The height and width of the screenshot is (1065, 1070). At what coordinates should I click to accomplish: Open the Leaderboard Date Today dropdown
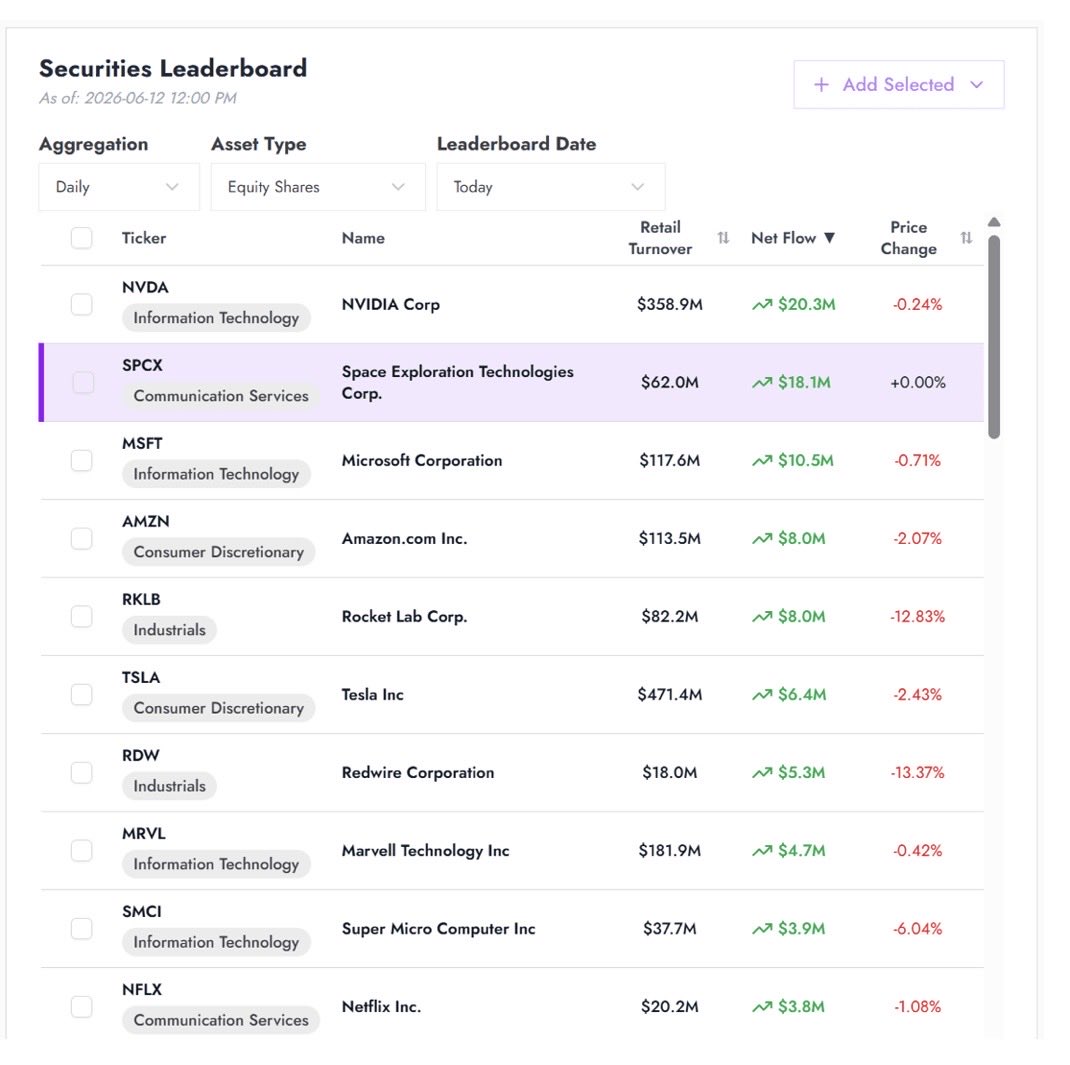(550, 187)
